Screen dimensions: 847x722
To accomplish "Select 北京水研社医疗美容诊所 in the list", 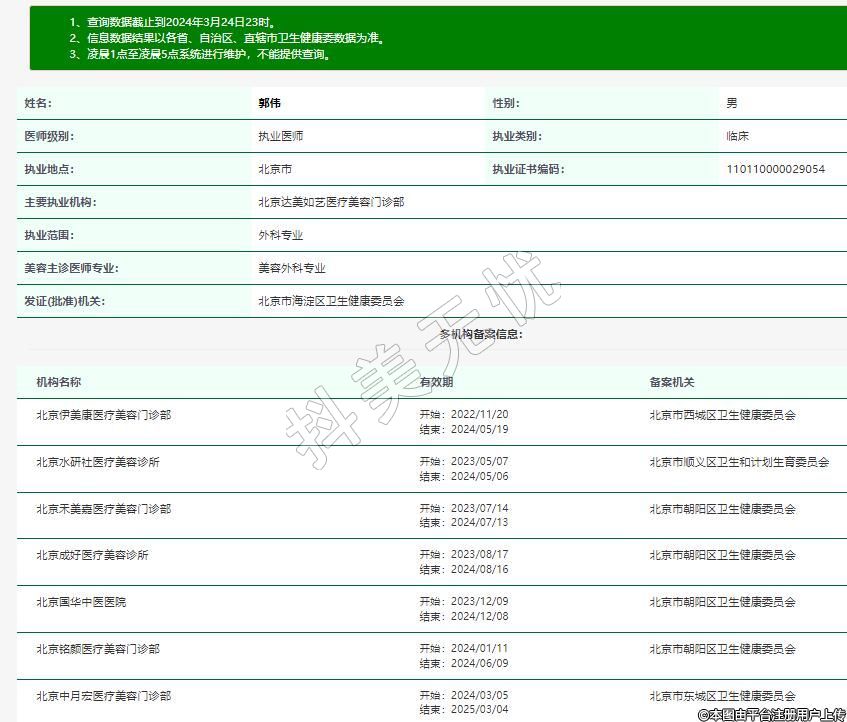I will click(97, 462).
